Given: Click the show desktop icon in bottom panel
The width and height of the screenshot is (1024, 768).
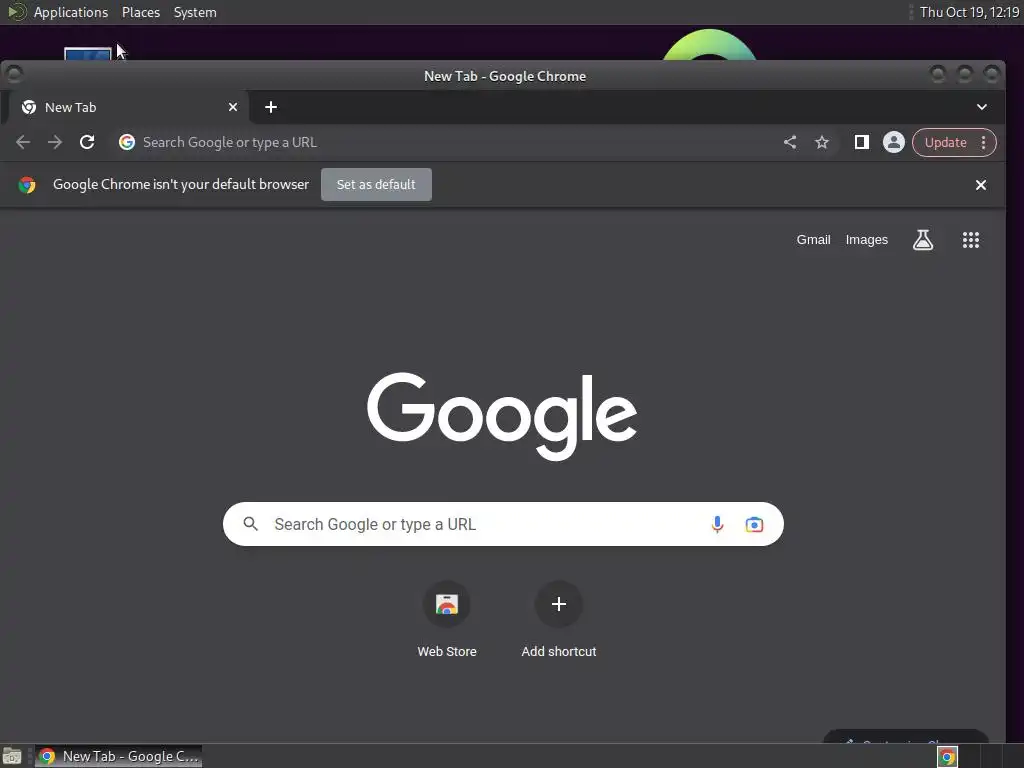Looking at the screenshot, I should 12,757.
